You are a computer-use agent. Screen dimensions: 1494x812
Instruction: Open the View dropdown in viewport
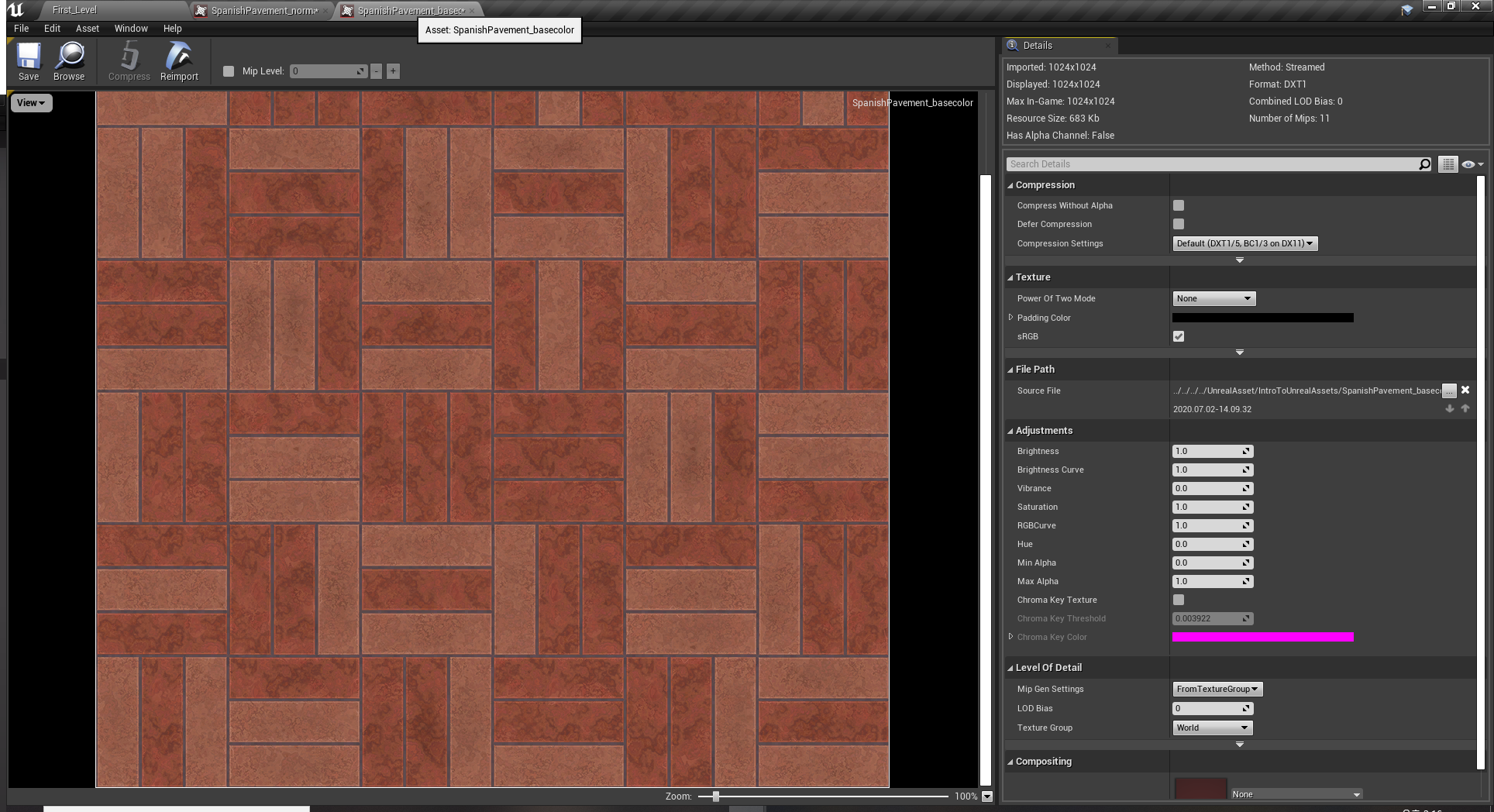pyautogui.click(x=31, y=103)
